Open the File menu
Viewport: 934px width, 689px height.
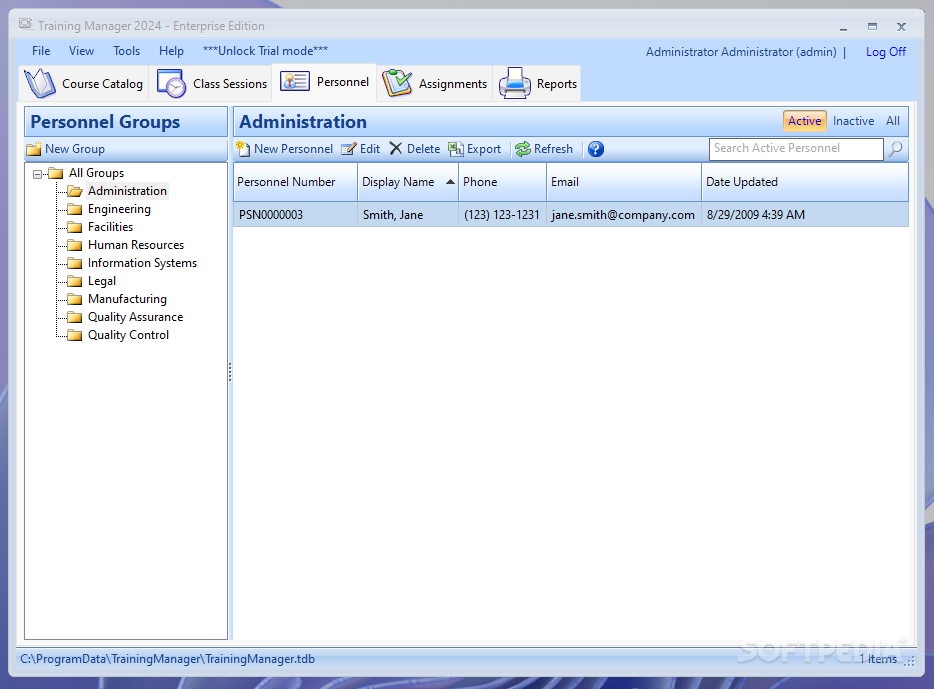[41, 51]
